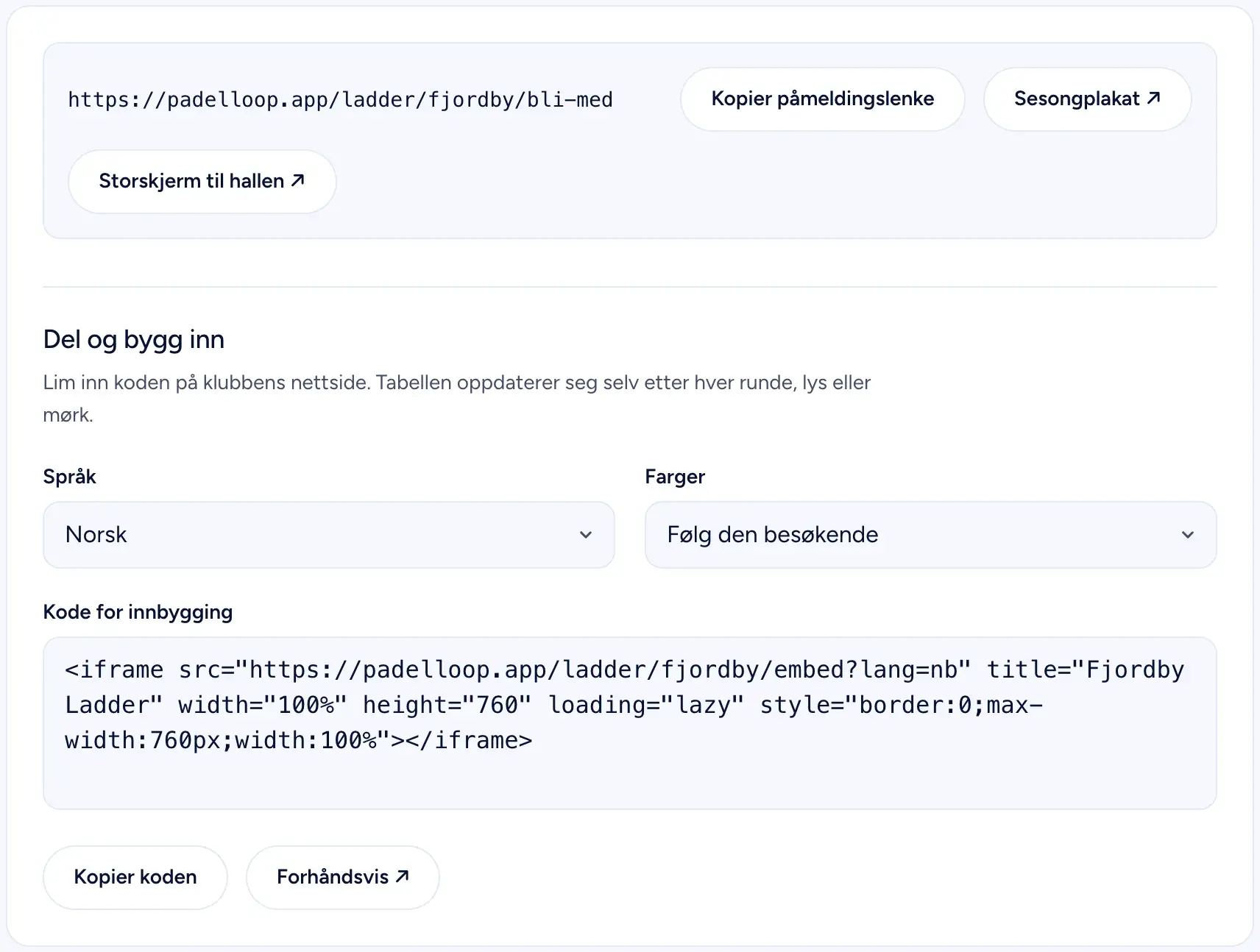Viewport: 1260px width, 952px height.
Task: Click the chevron in the Språk dropdown
Action: click(x=586, y=535)
